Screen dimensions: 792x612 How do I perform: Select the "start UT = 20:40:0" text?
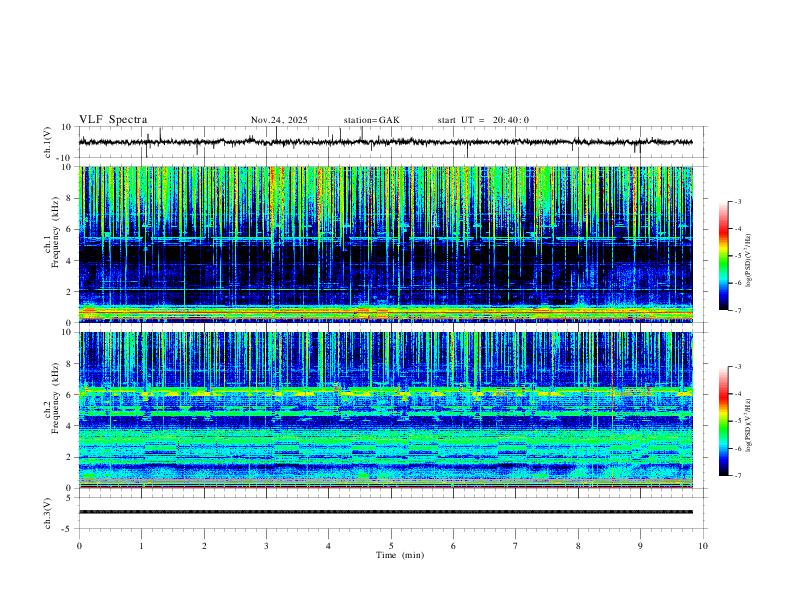click(483, 120)
